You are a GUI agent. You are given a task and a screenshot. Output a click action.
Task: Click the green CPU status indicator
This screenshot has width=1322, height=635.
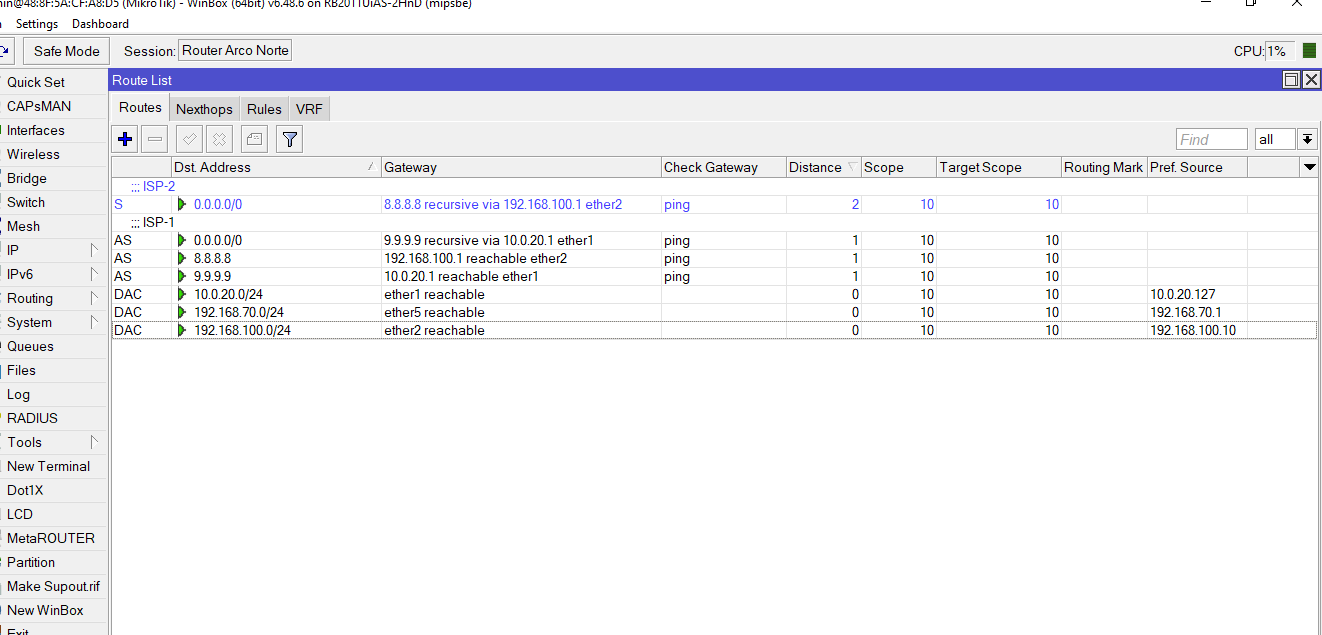click(x=1309, y=51)
